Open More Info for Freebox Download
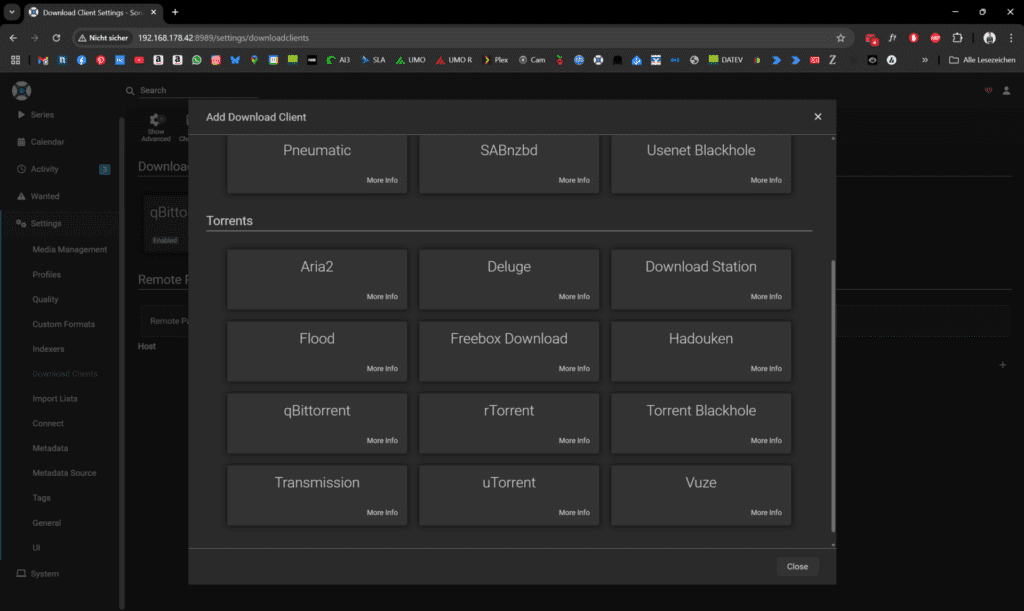 [574, 369]
